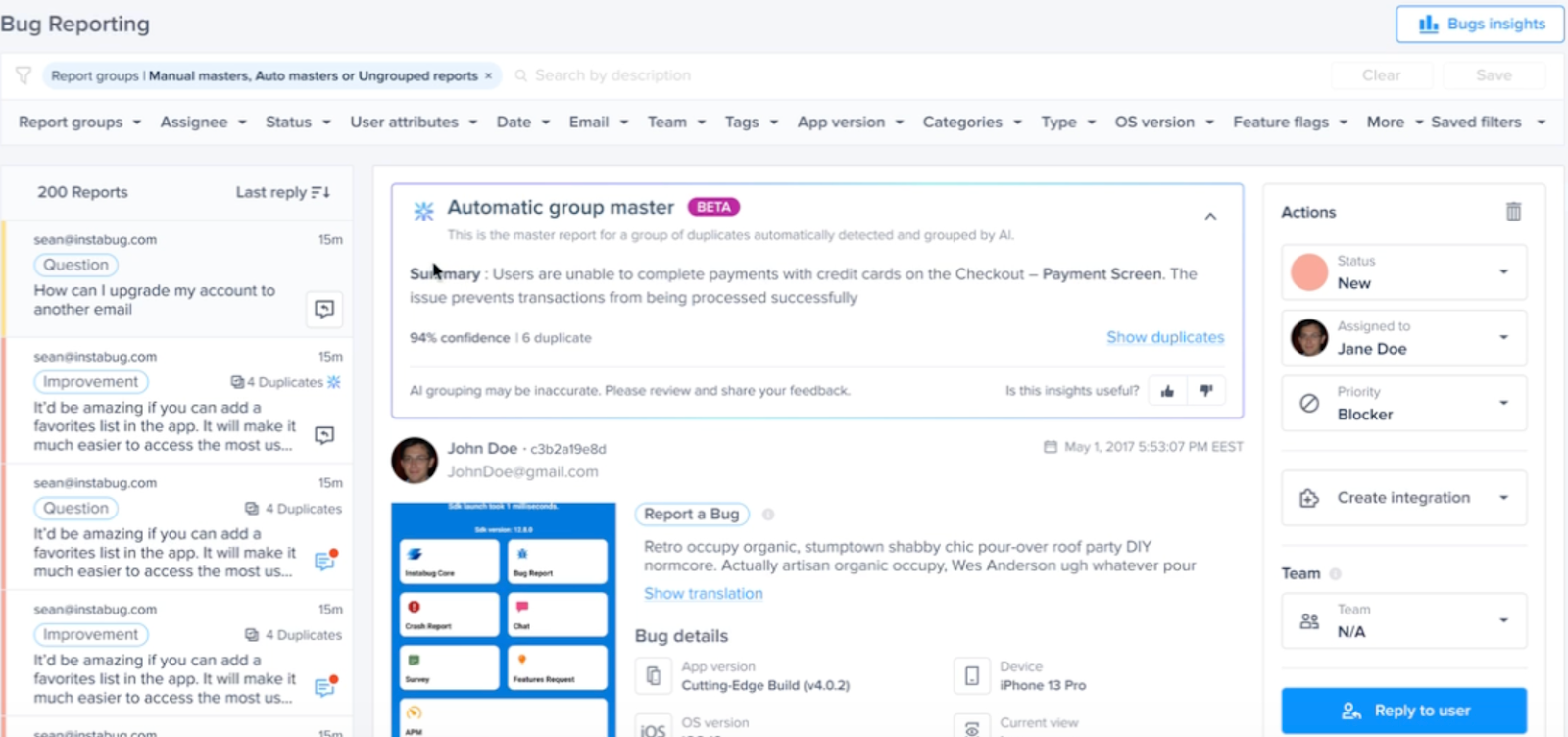The image size is (1568, 737).
Task: Click reply icon on first Improvement report
Action: point(324,435)
